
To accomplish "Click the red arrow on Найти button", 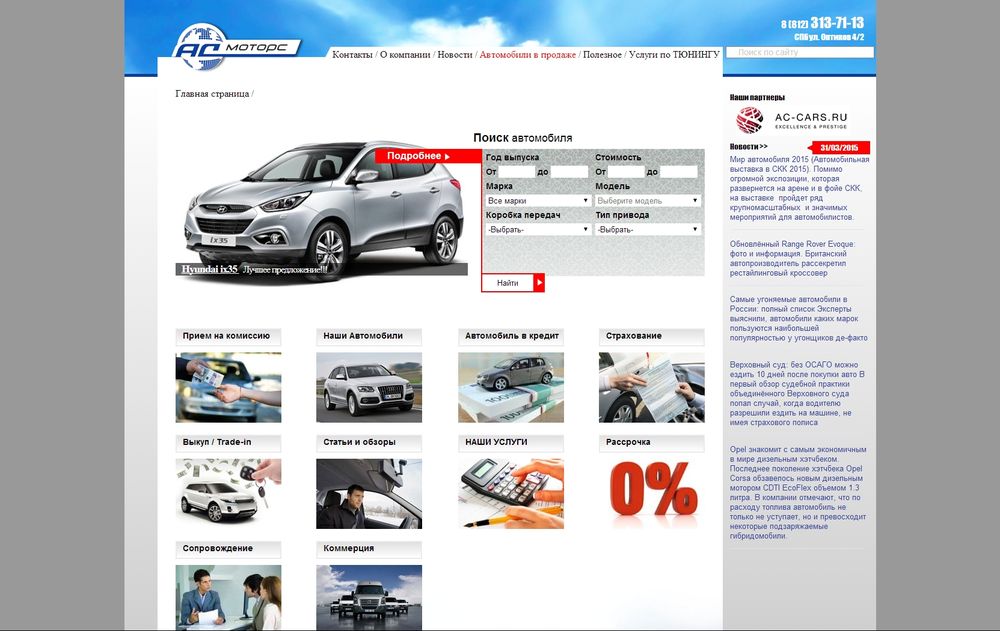I will (x=539, y=283).
